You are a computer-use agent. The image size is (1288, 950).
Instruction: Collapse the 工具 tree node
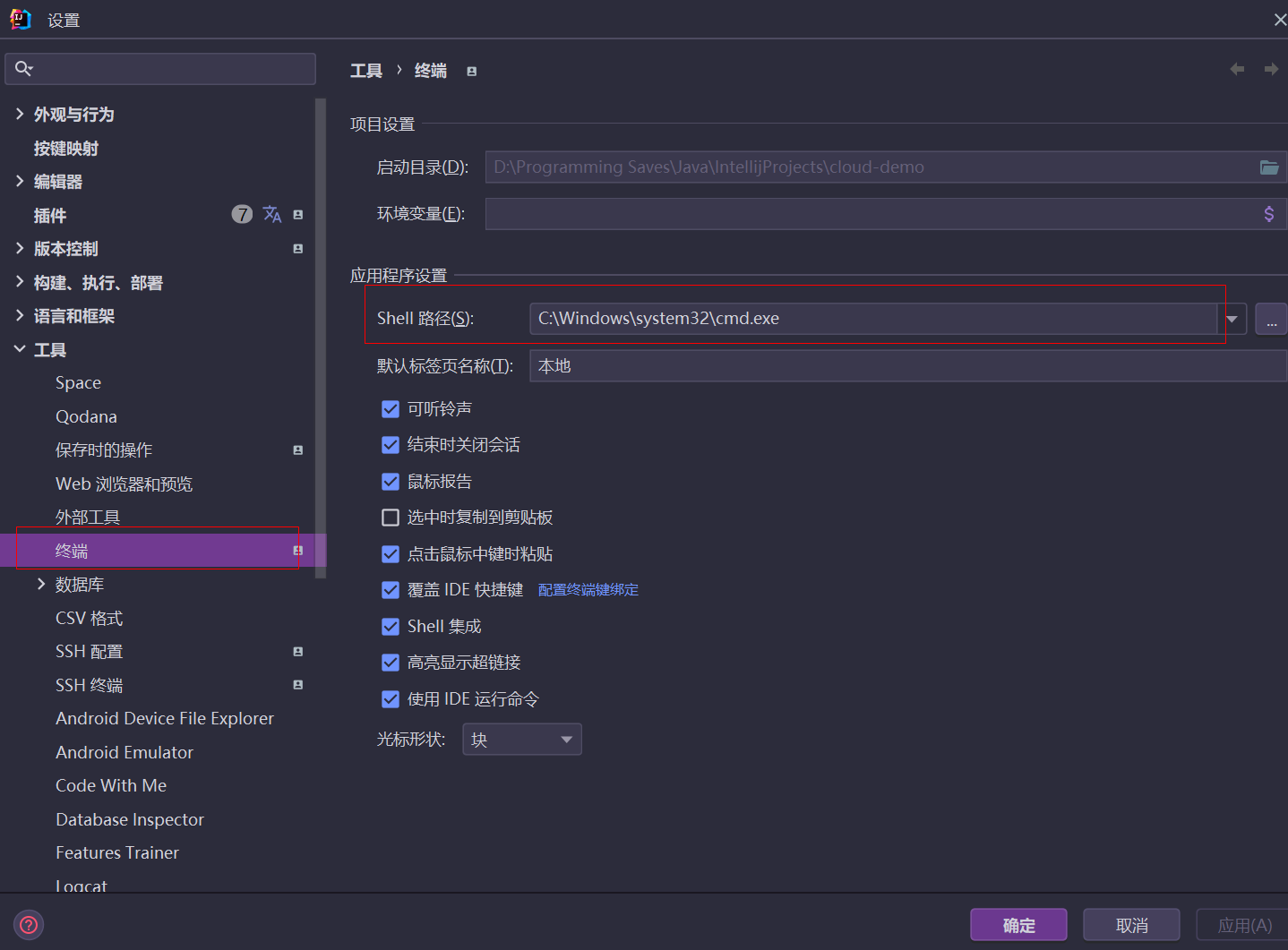(20, 349)
